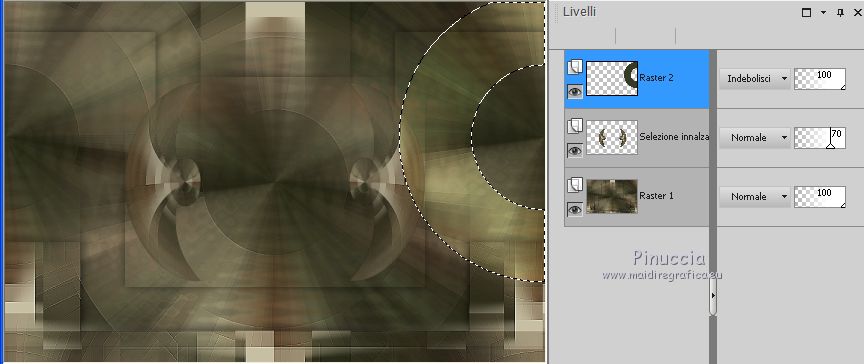Click the Selezione innalzata layer type icon

click(575, 126)
